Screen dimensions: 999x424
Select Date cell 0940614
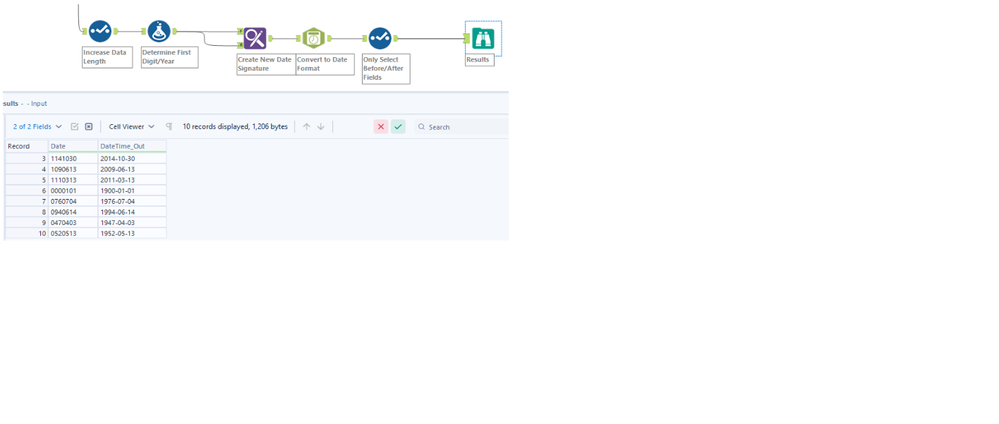[x=73, y=212]
